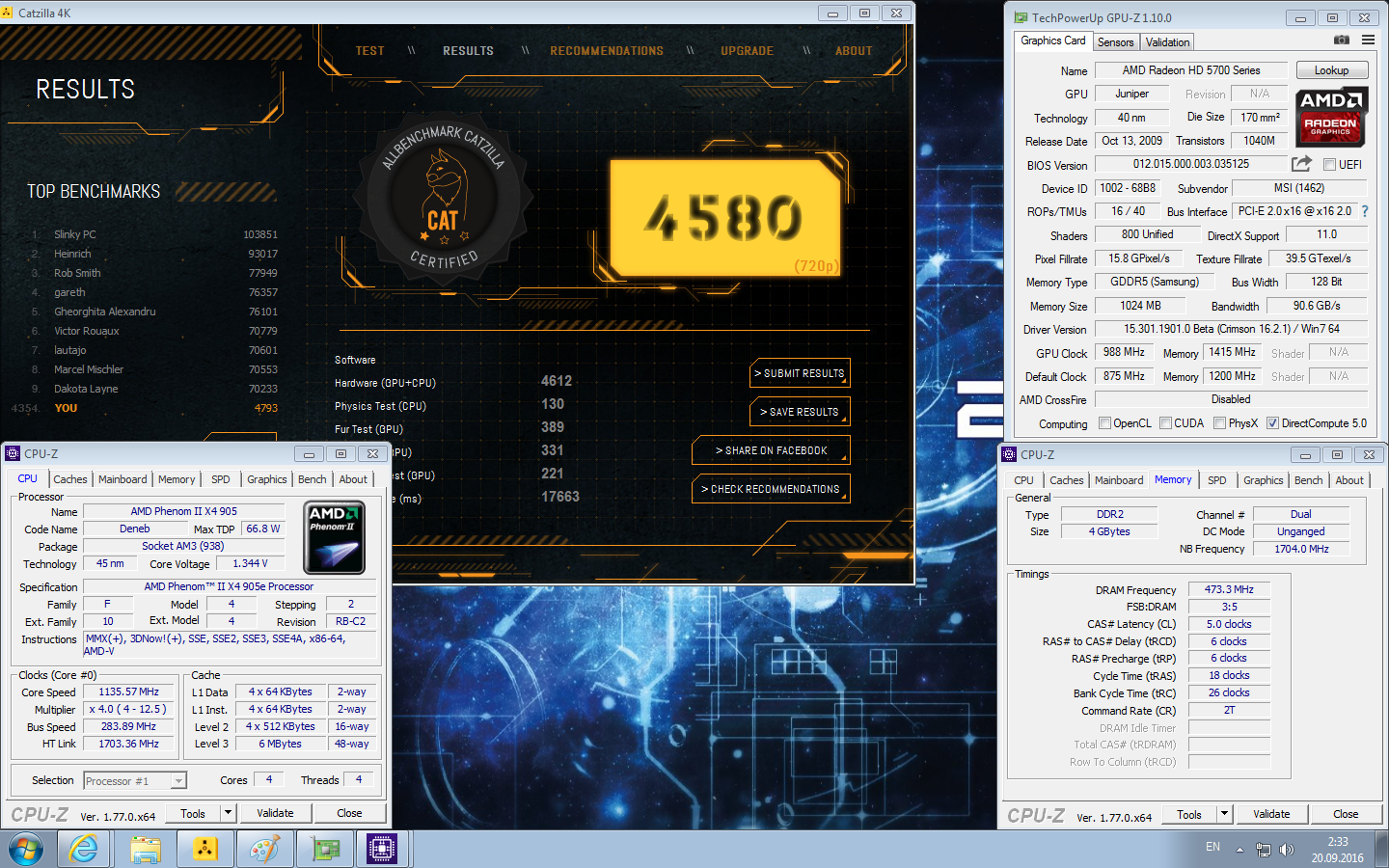Click the Core Speed value 1135.57 MHz
Image resolution: width=1389 pixels, height=868 pixels.
coord(129,692)
